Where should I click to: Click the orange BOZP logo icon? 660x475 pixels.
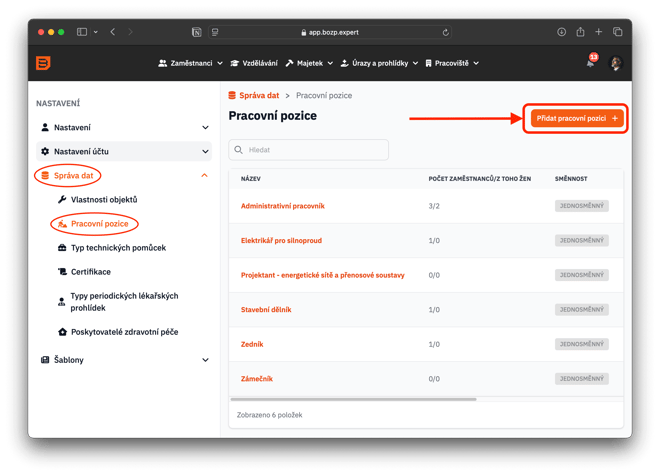pos(43,63)
